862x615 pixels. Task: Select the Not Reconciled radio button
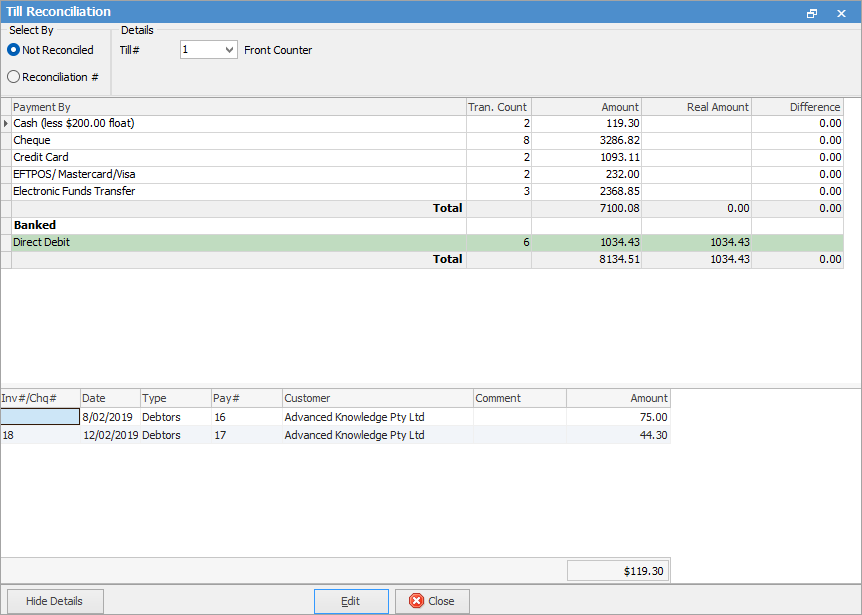[14, 50]
